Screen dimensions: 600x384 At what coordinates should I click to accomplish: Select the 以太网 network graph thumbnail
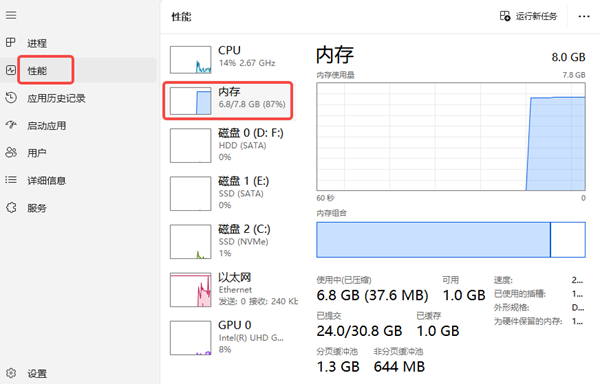[x=190, y=290]
